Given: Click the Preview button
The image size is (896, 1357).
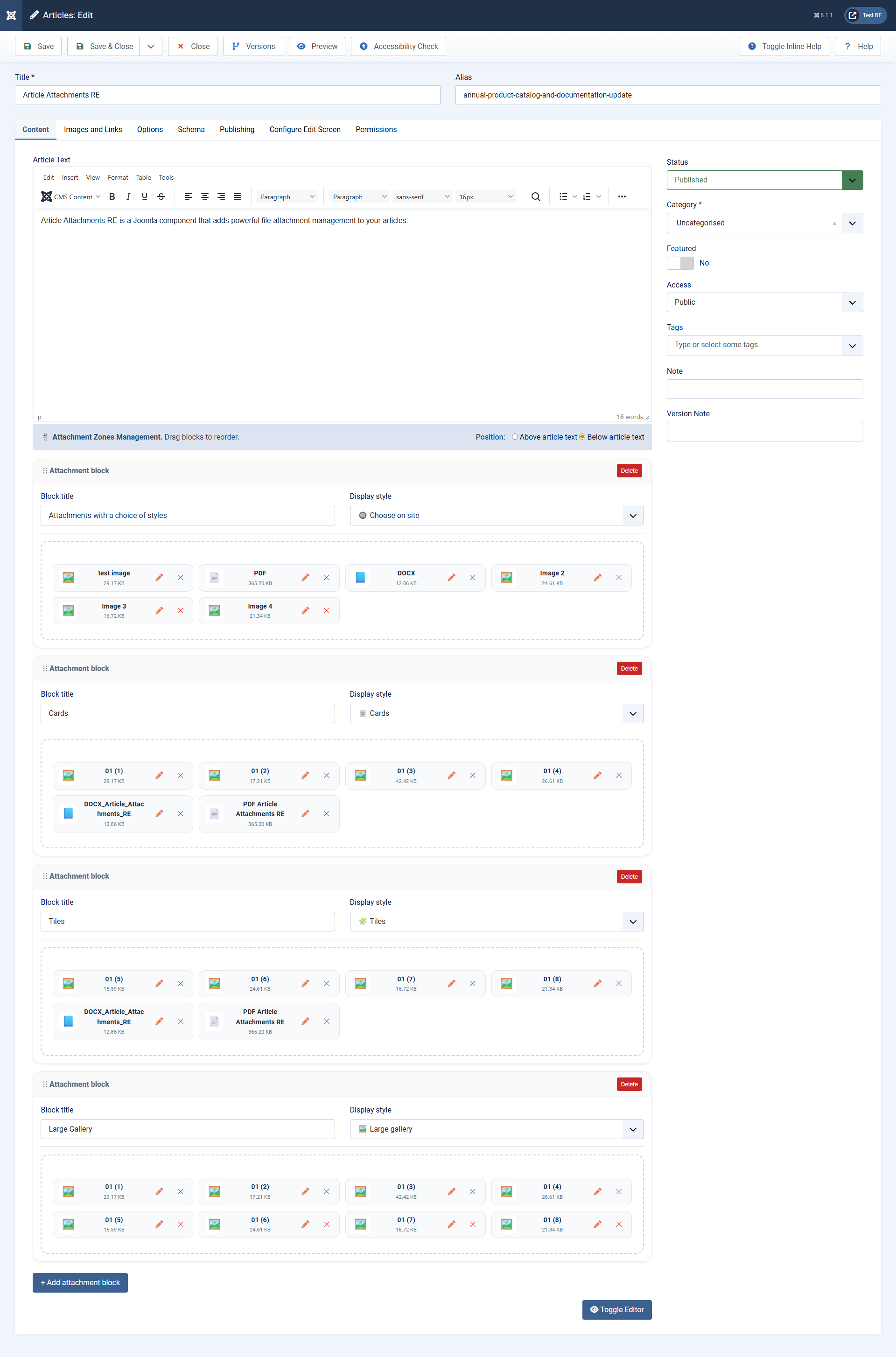Looking at the screenshot, I should point(316,46).
